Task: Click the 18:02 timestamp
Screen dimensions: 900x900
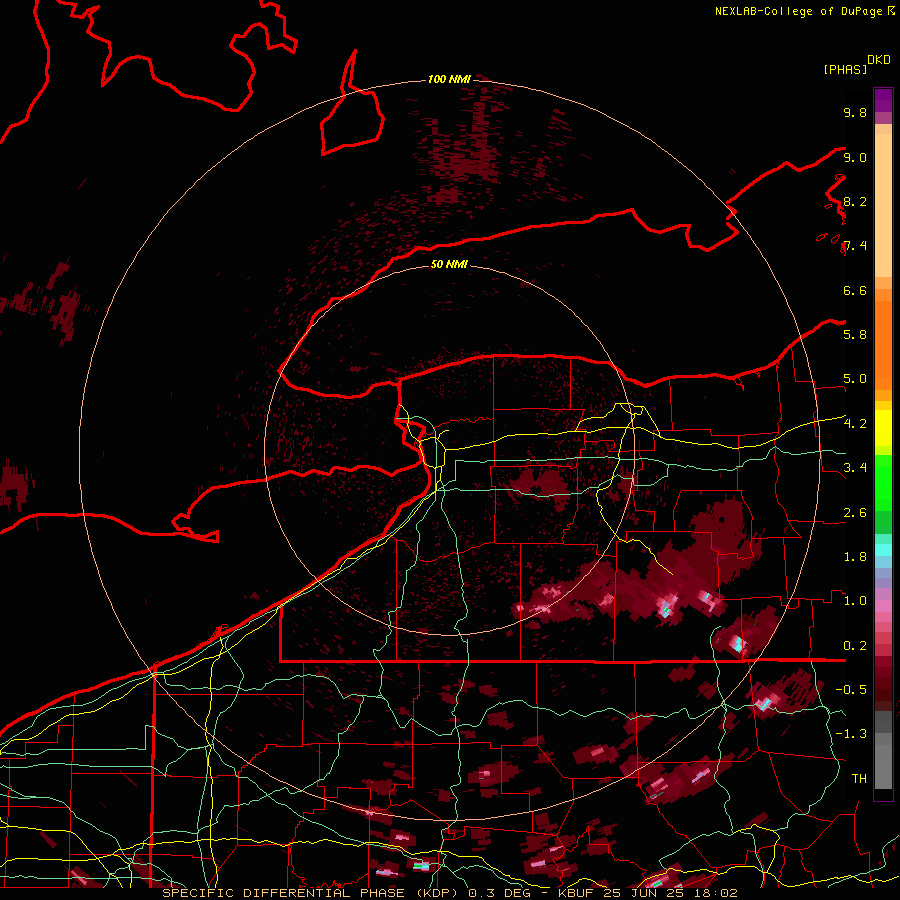Action: click(715, 893)
